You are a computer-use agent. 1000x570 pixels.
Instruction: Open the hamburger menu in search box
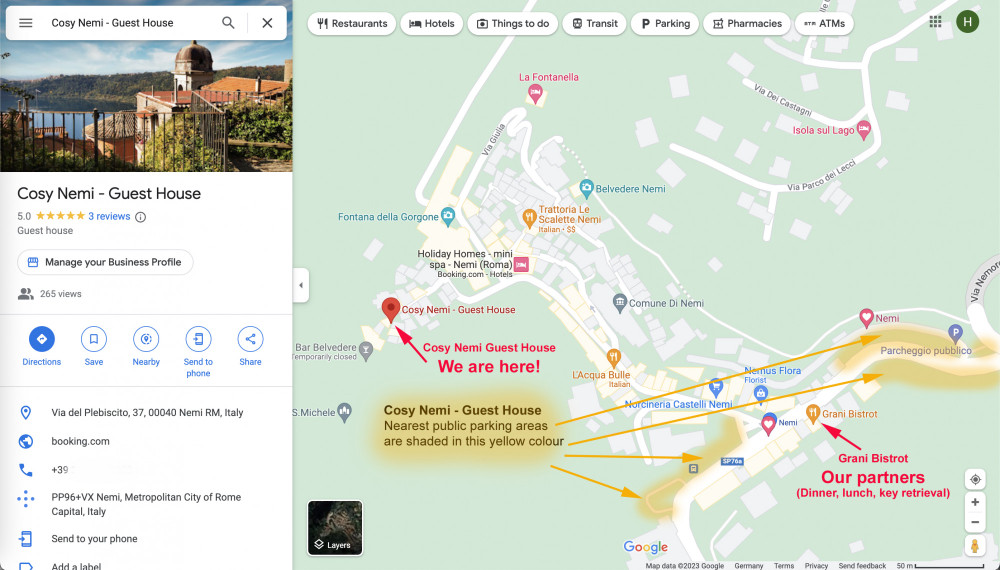tap(26, 23)
